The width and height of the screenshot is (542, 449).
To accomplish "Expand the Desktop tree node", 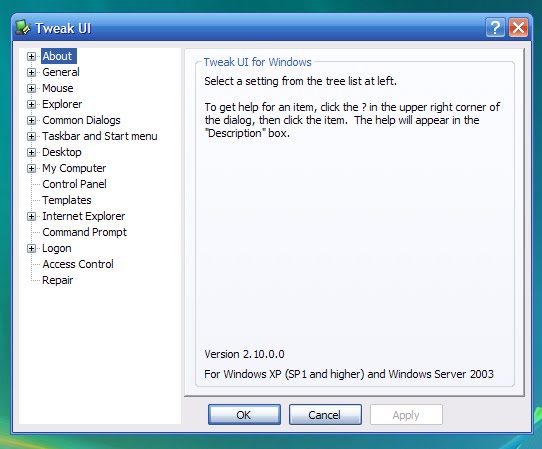I will coord(31,152).
